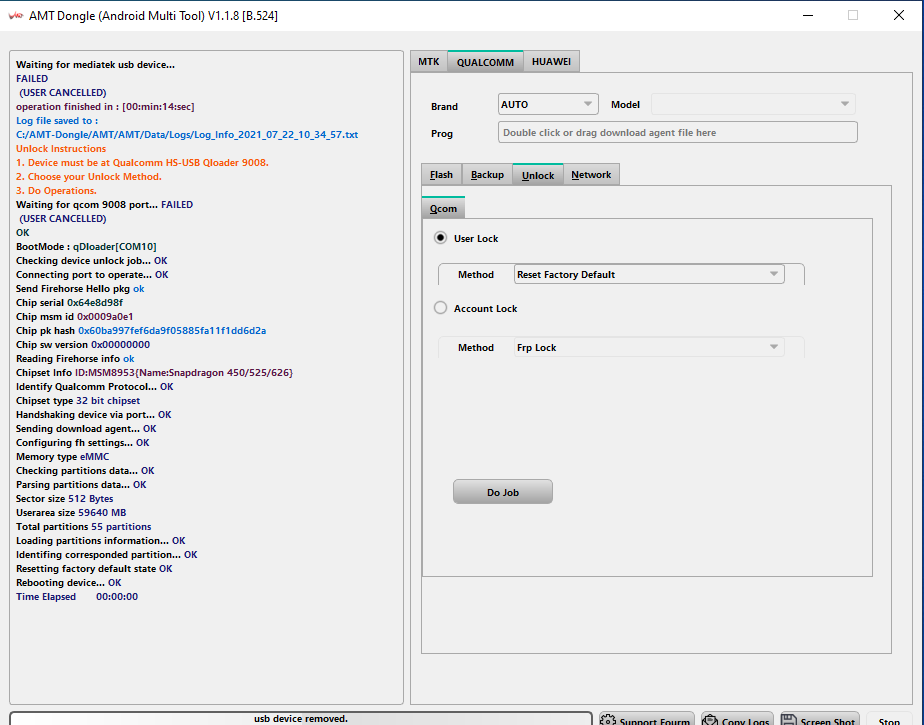Close the AMT Dongle window
Screen dimensions: 924x725
point(899,15)
